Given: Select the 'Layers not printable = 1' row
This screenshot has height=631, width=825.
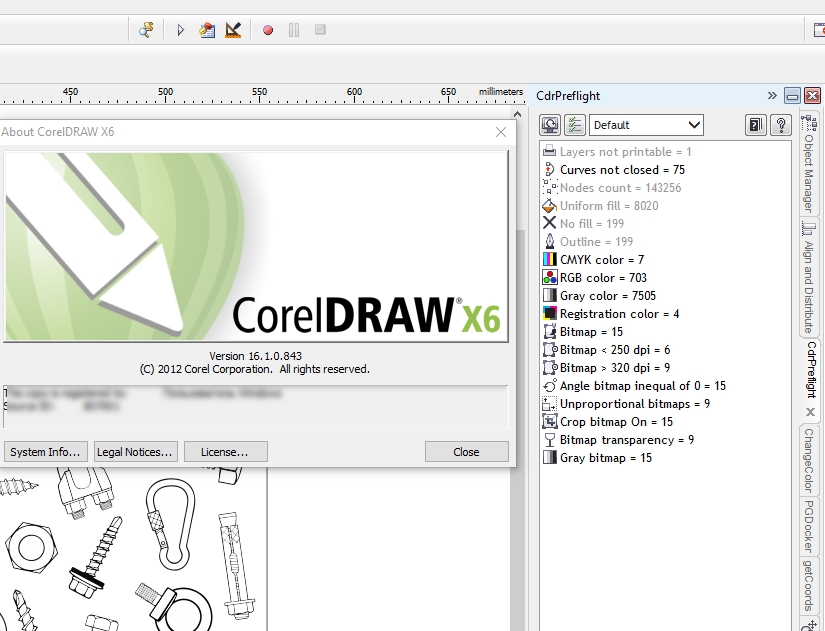Looking at the screenshot, I should pos(665,152).
